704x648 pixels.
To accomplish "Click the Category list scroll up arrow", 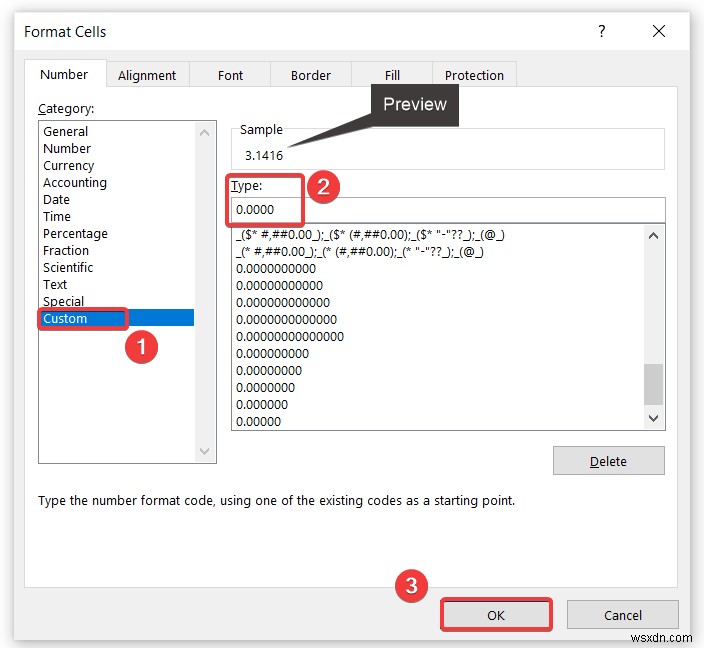I will (x=205, y=132).
